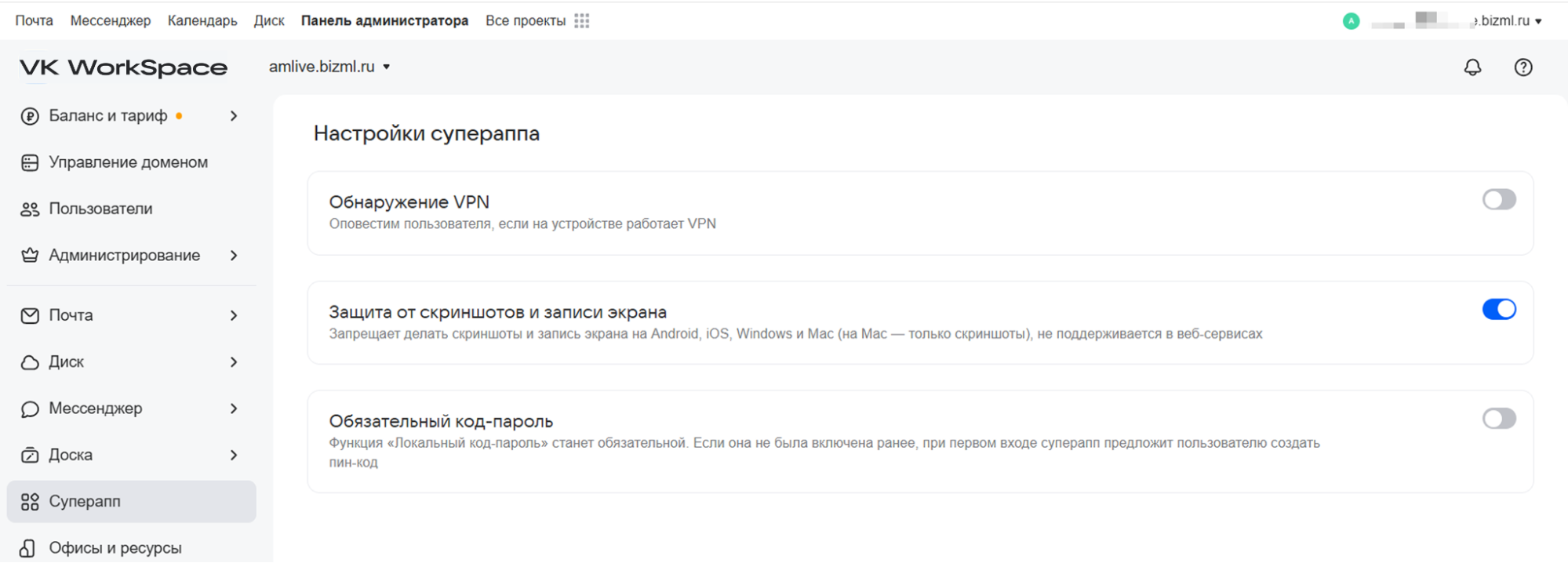Open the Диск link in top bar
This screenshot has width=1568, height=563.
[x=269, y=21]
